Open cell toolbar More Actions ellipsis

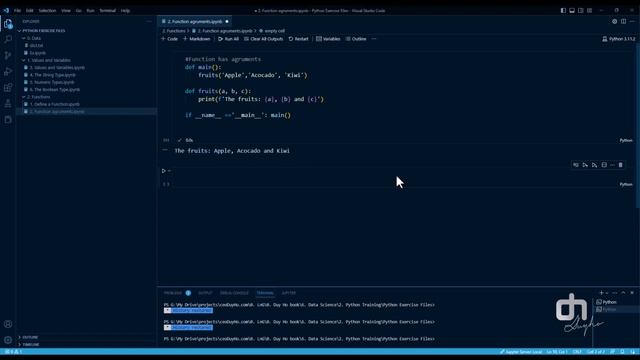click(612, 165)
